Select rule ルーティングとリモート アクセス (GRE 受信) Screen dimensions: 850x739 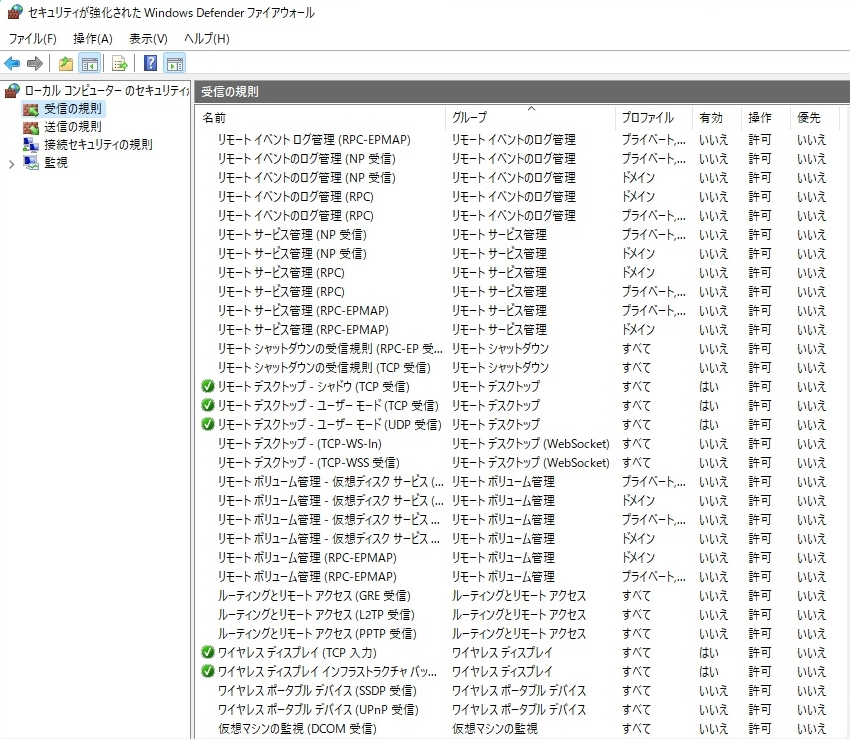click(x=314, y=595)
